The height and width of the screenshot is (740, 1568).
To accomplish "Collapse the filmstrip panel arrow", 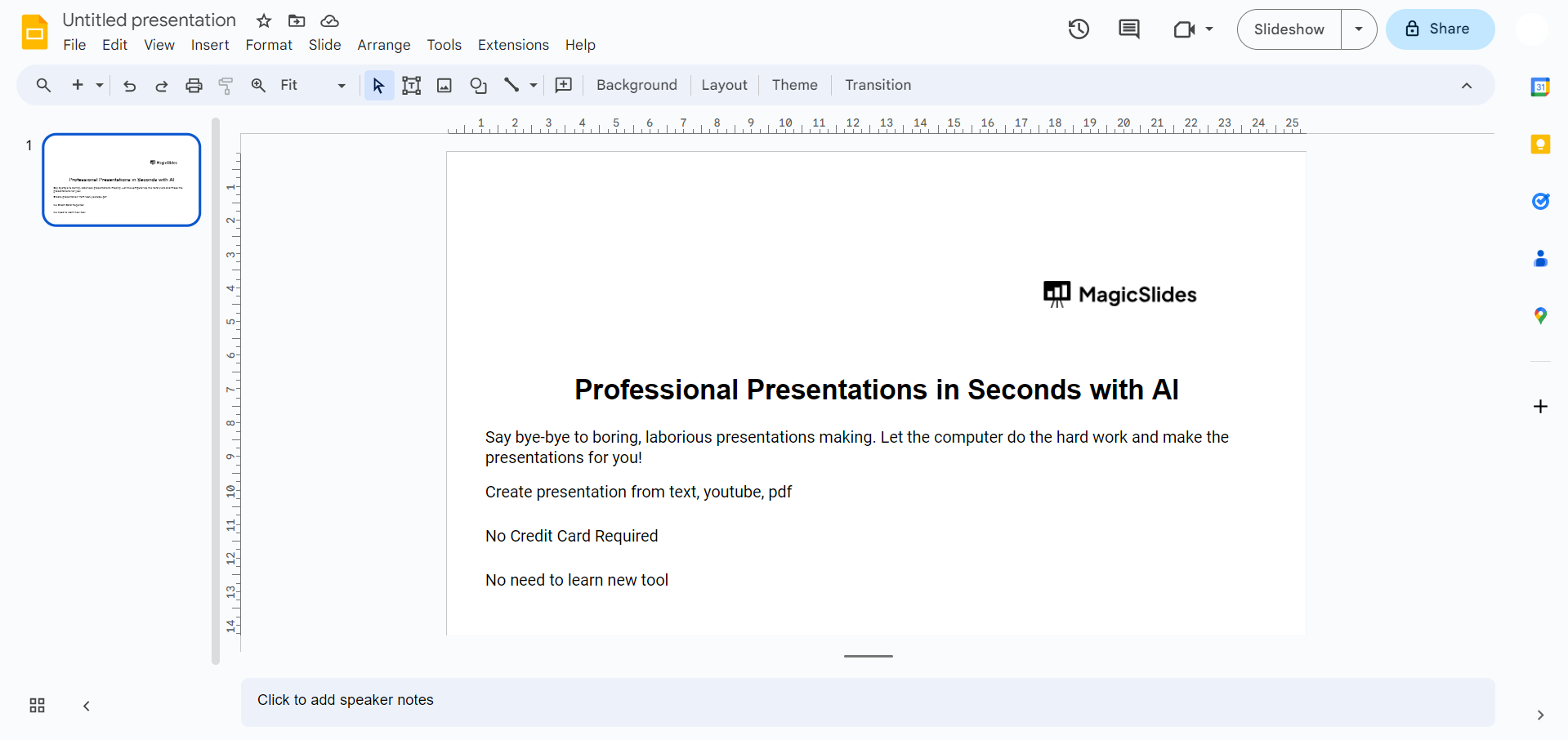I will pos(87,706).
